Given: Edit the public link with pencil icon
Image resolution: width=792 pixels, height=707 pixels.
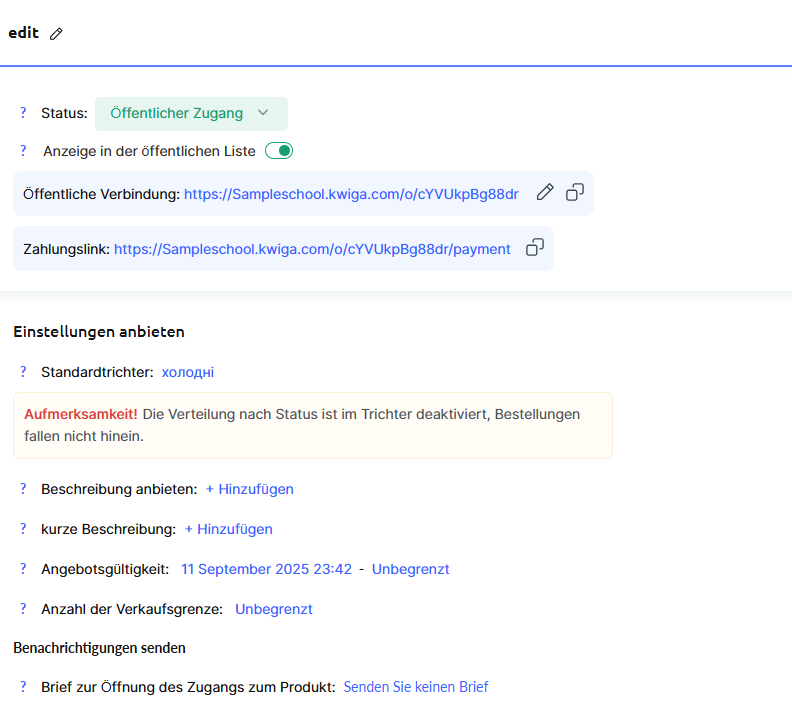Looking at the screenshot, I should coord(545,193).
